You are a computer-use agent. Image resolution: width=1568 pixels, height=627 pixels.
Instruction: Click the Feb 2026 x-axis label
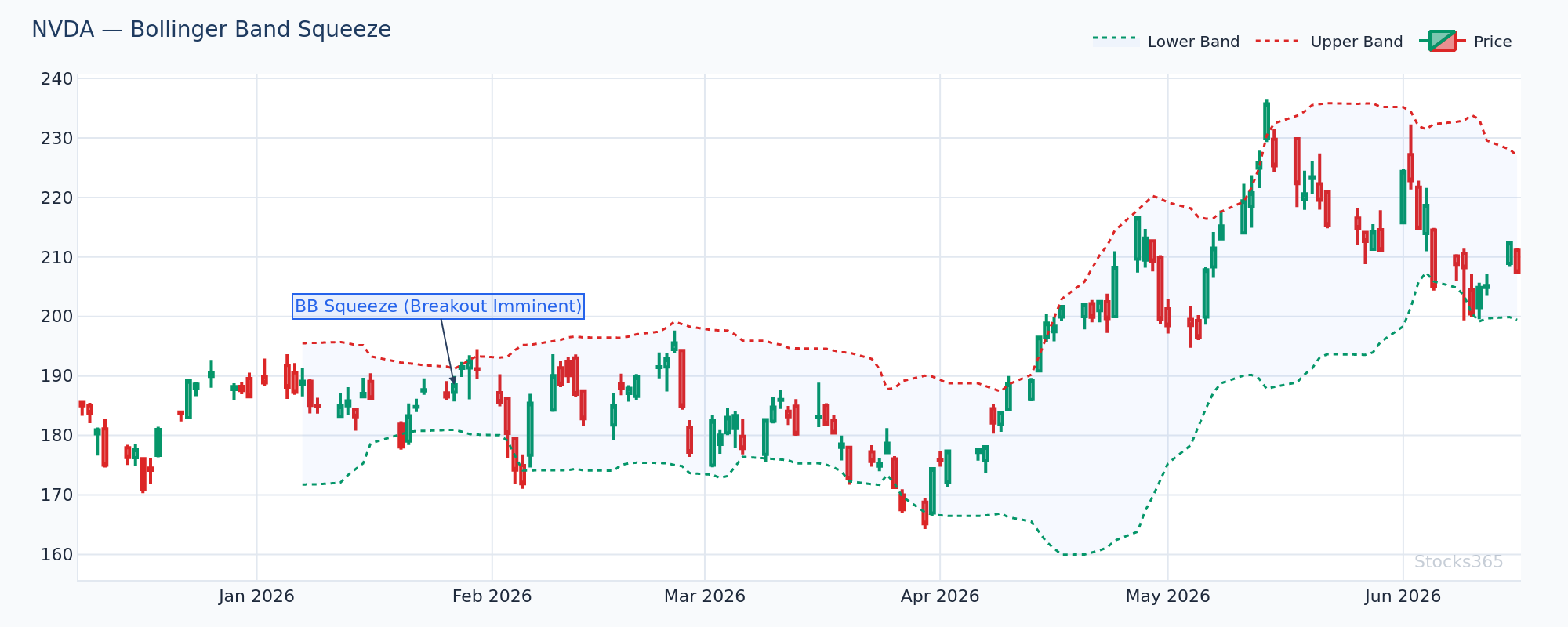(x=492, y=596)
